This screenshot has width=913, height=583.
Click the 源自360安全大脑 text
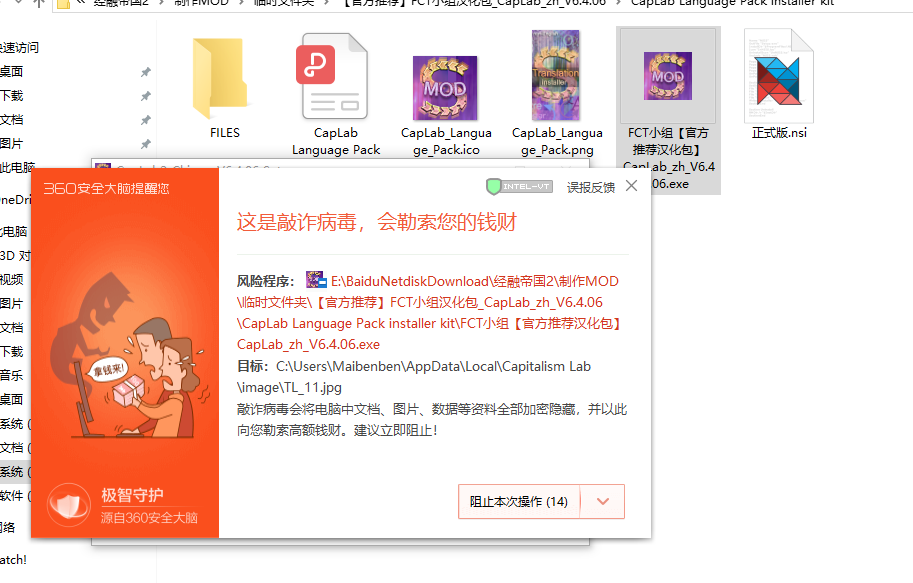pos(149,518)
